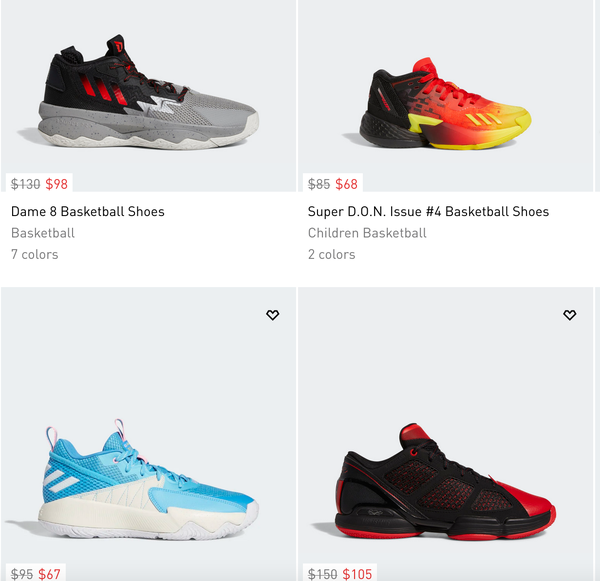This screenshot has height=581, width=600.
Task: Add the blue basketball shoe to wishlist
Action: pos(272,315)
